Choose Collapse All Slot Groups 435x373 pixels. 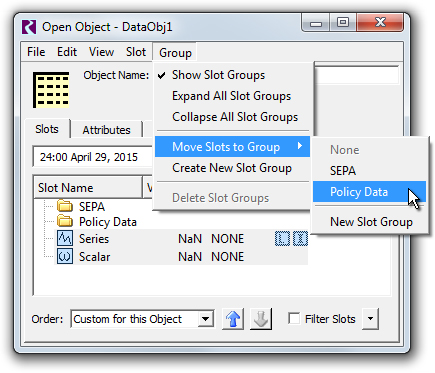232,117
